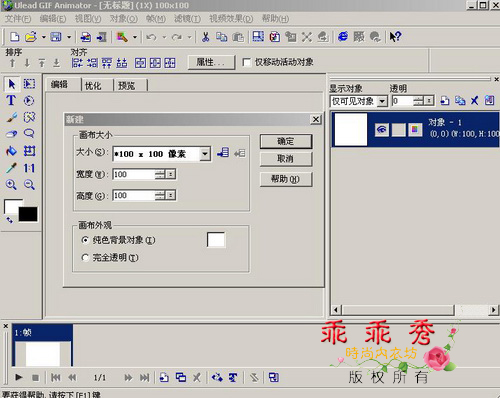Select the solid background object radio
500x398 pixels.
[x=85, y=240]
